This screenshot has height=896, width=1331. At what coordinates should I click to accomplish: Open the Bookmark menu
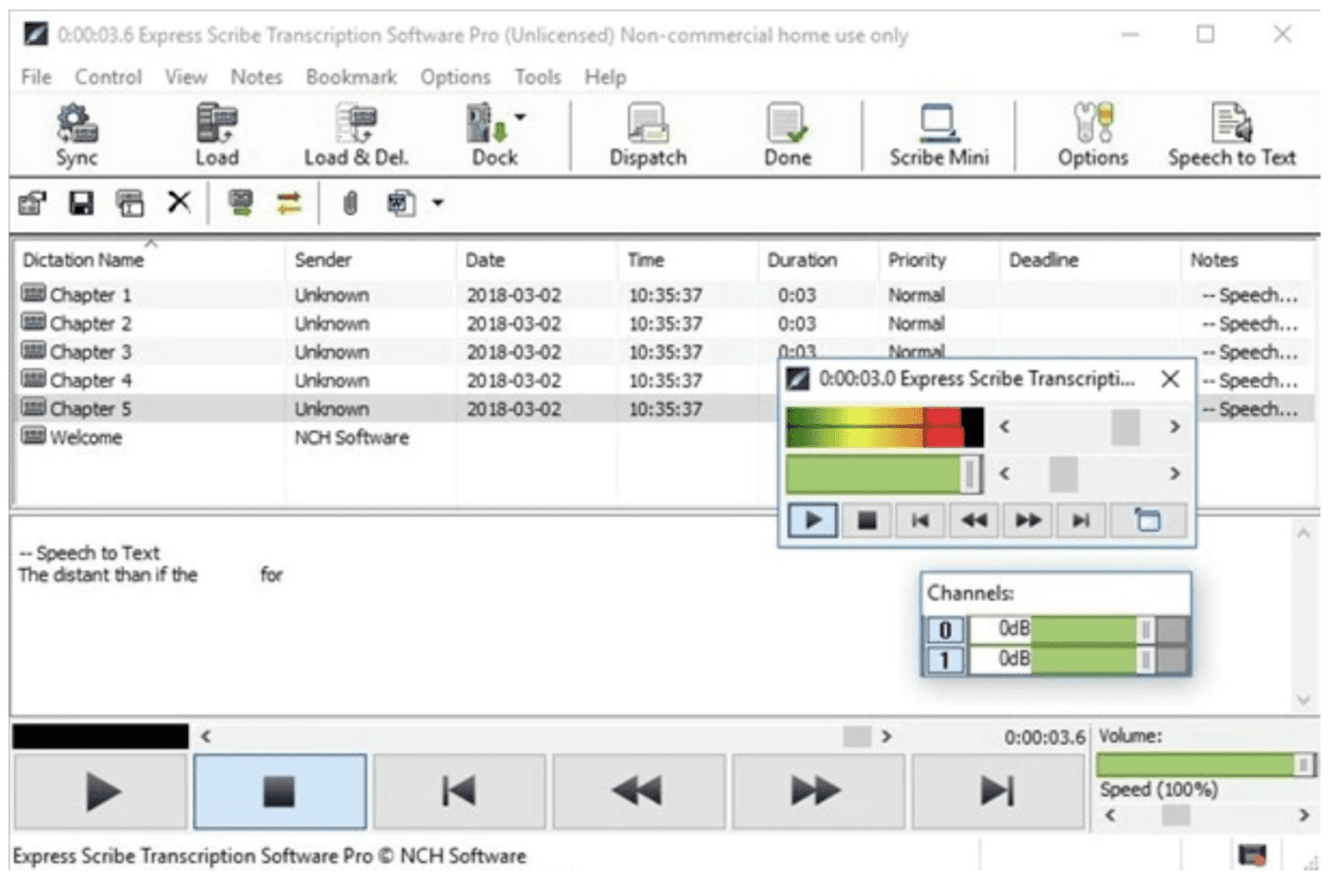coord(351,77)
